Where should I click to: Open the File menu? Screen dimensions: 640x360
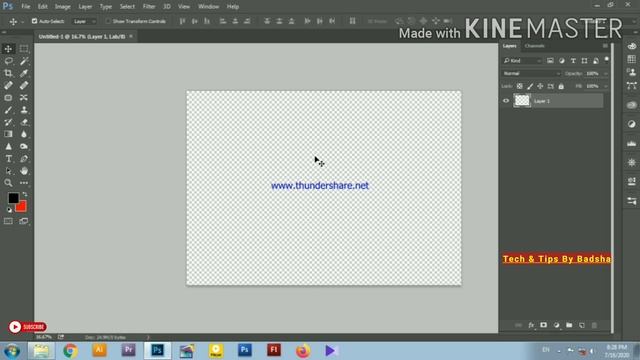coord(26,7)
